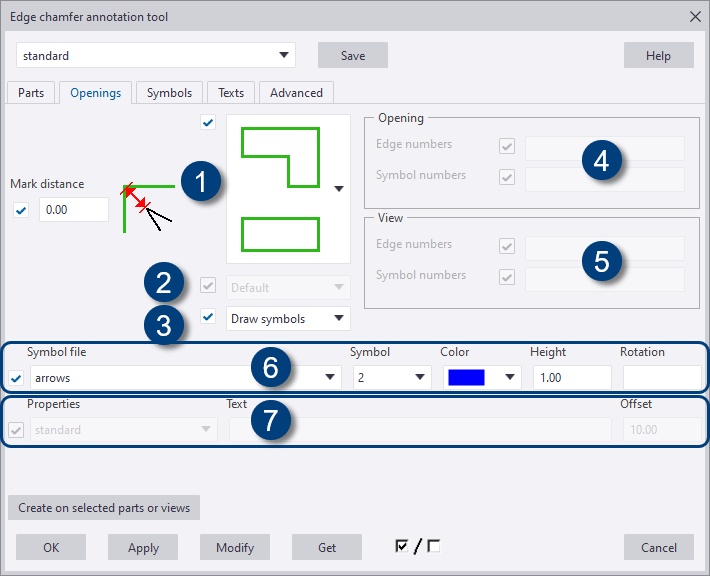This screenshot has width=710, height=576.
Task: Click the Text input field
Action: [x=420, y=429]
